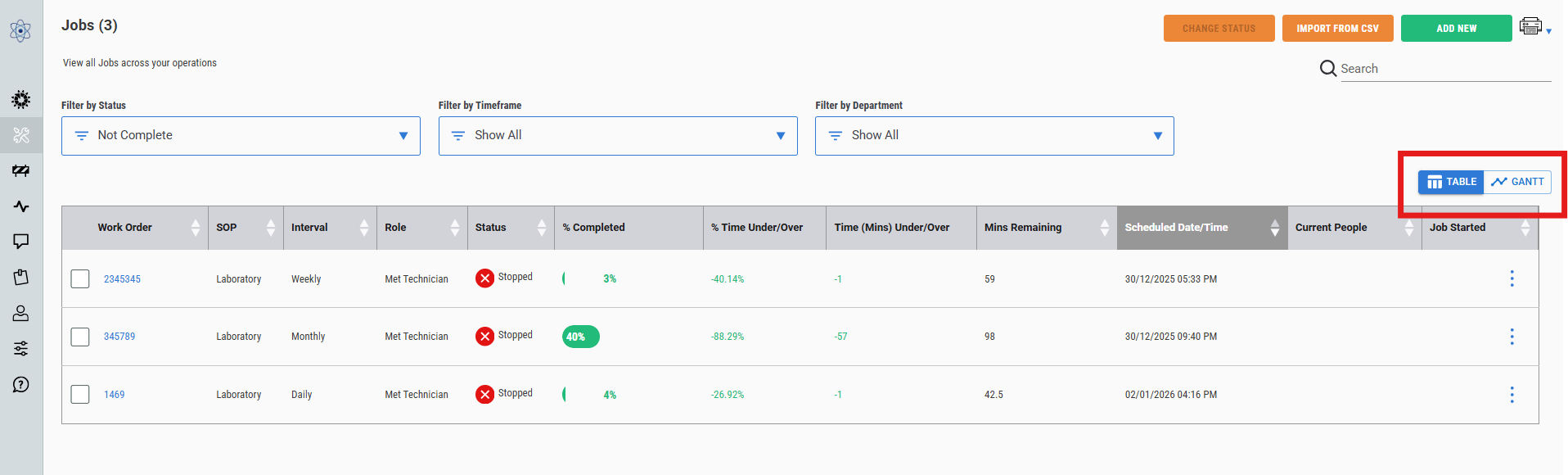Image resolution: width=1568 pixels, height=475 pixels.
Task: Open the gear cog sidebar icon
Action: click(x=21, y=100)
